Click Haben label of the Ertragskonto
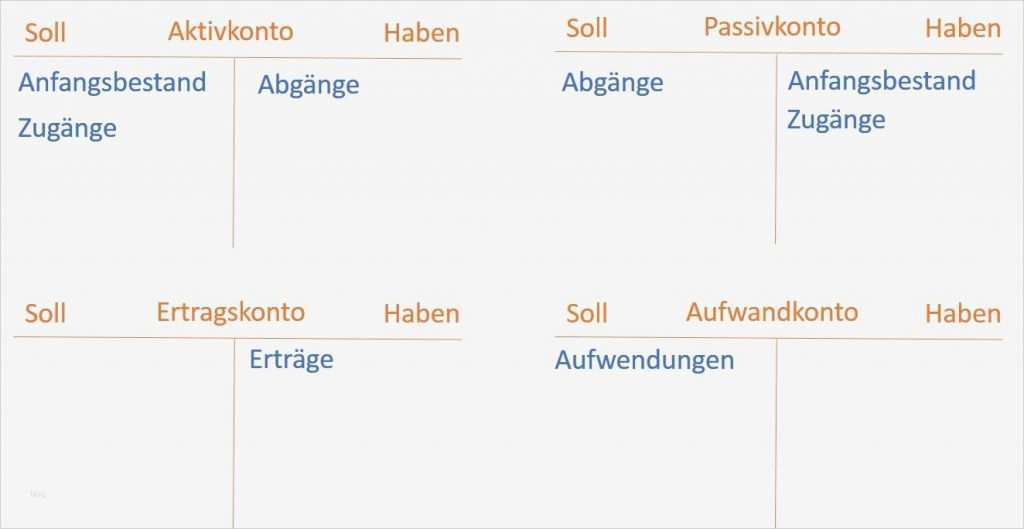The width and height of the screenshot is (1024, 529). [x=421, y=314]
